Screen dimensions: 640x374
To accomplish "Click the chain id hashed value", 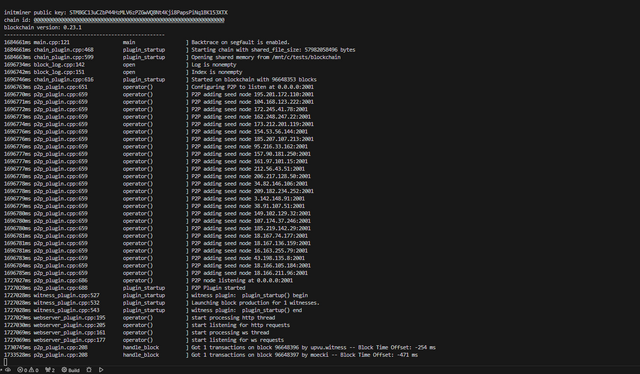I will (129, 20).
